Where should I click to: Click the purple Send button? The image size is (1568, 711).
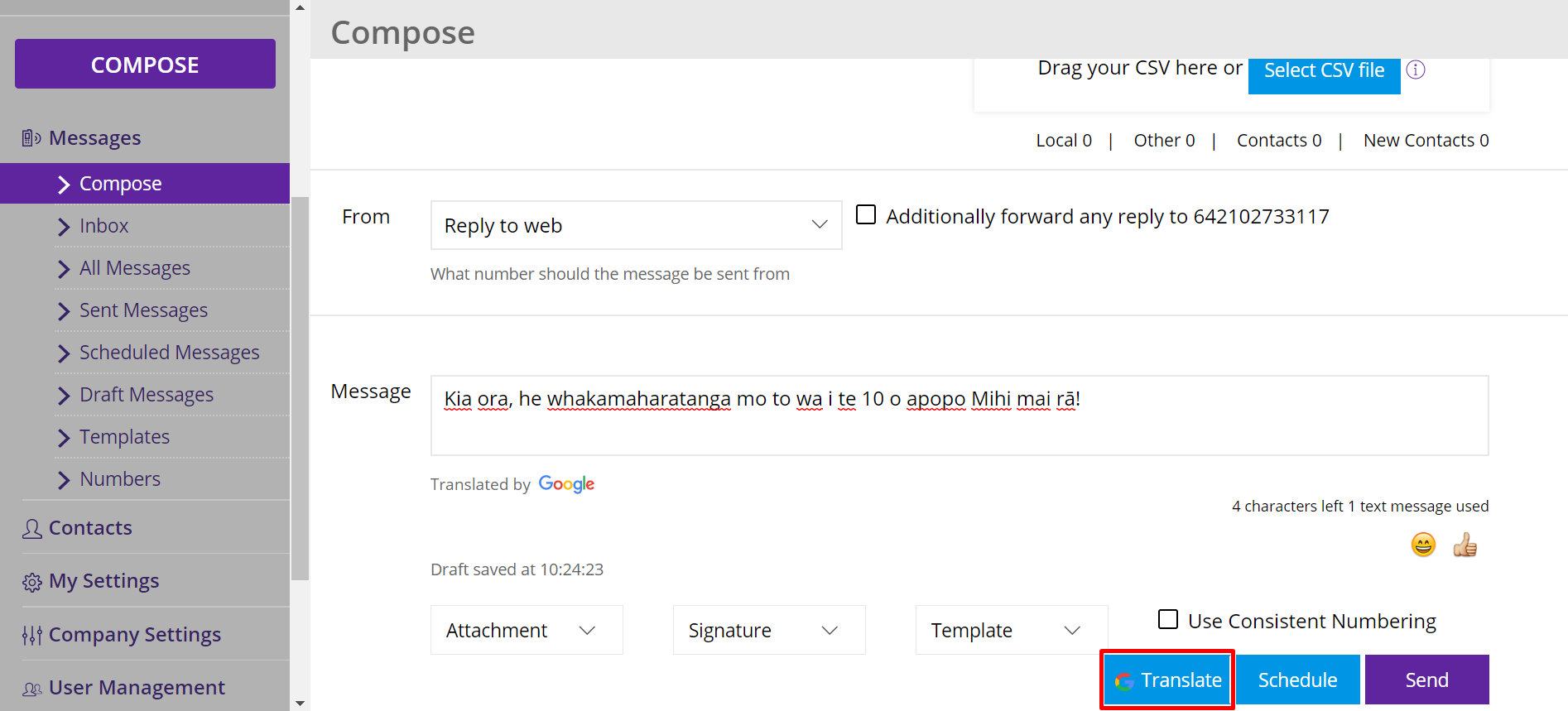1426,680
